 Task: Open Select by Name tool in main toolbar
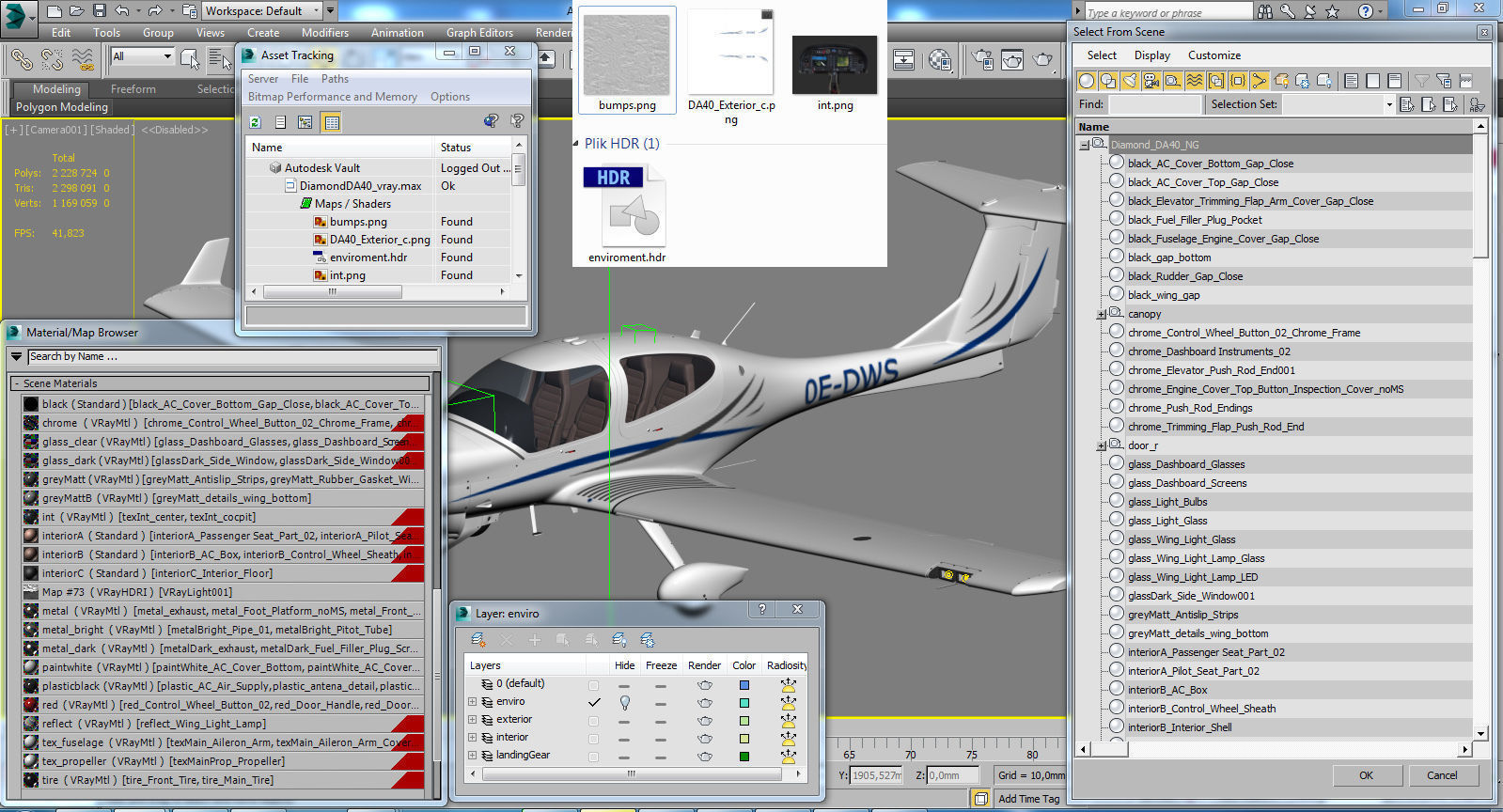220,60
